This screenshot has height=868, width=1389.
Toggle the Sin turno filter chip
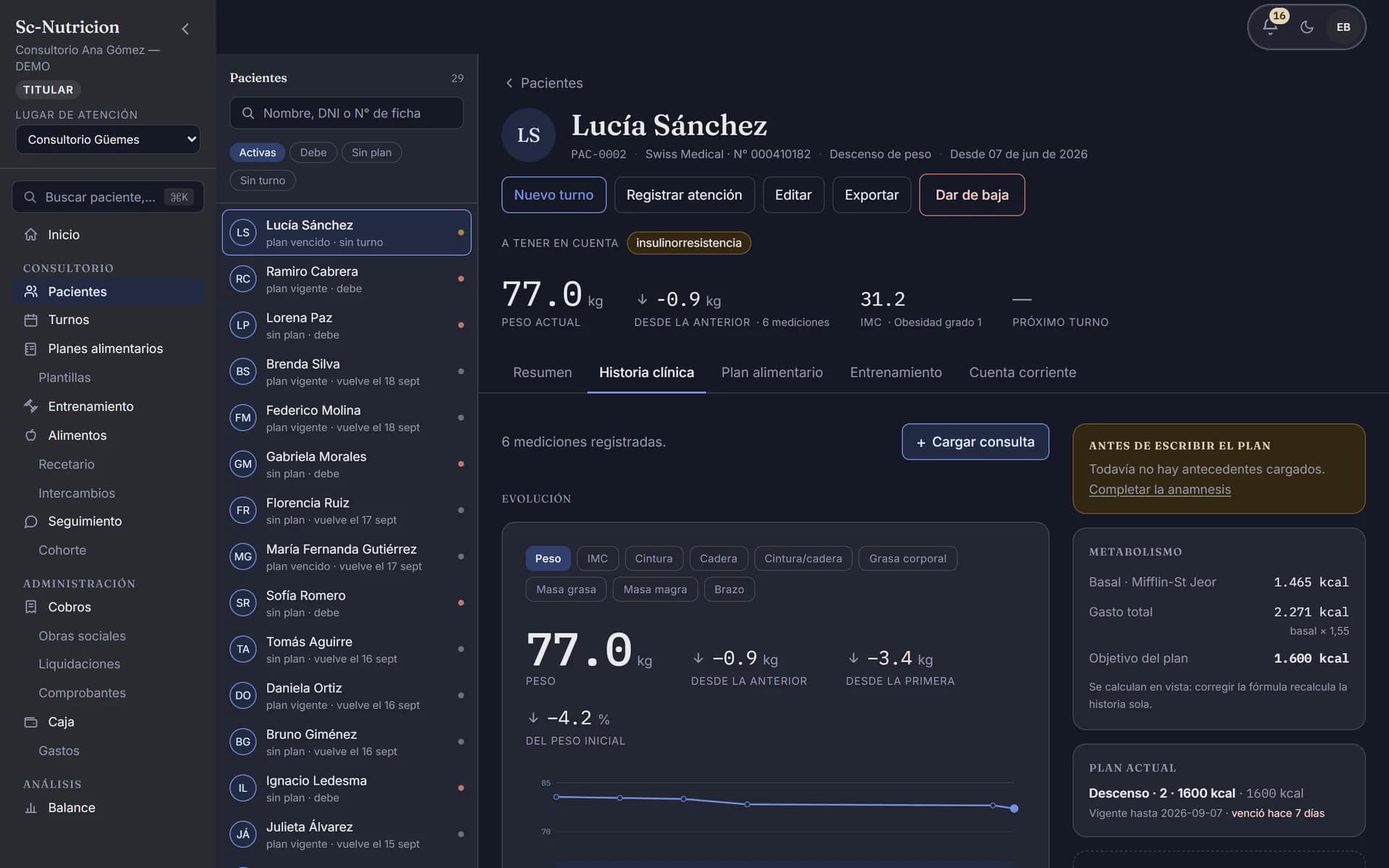[263, 180]
